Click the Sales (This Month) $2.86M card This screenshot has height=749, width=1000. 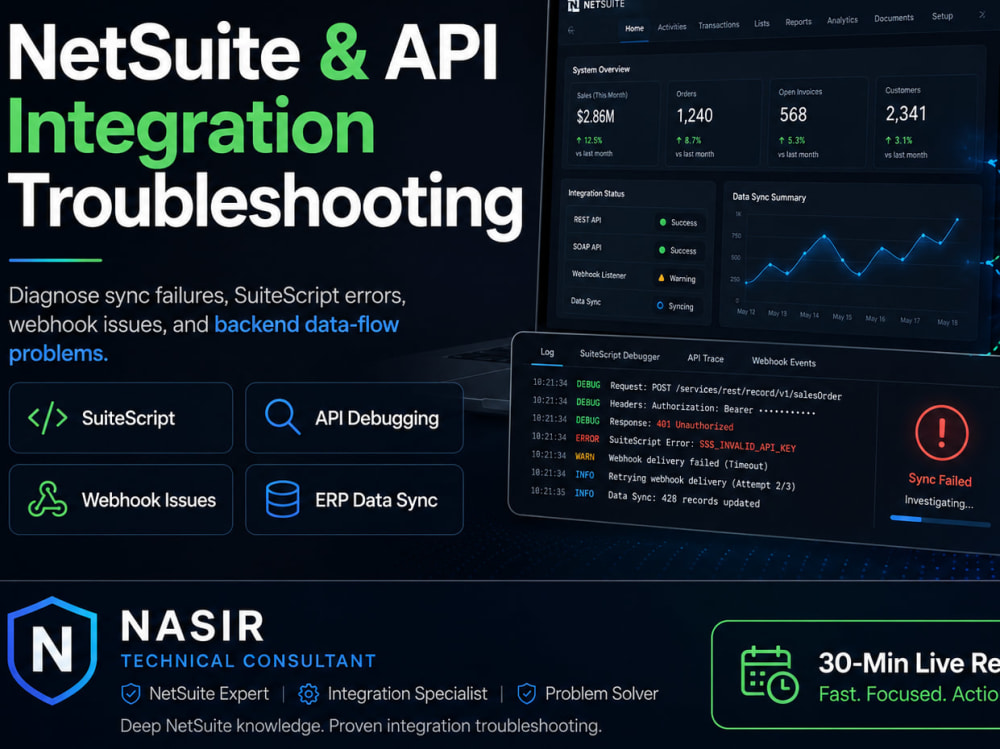pos(613,124)
